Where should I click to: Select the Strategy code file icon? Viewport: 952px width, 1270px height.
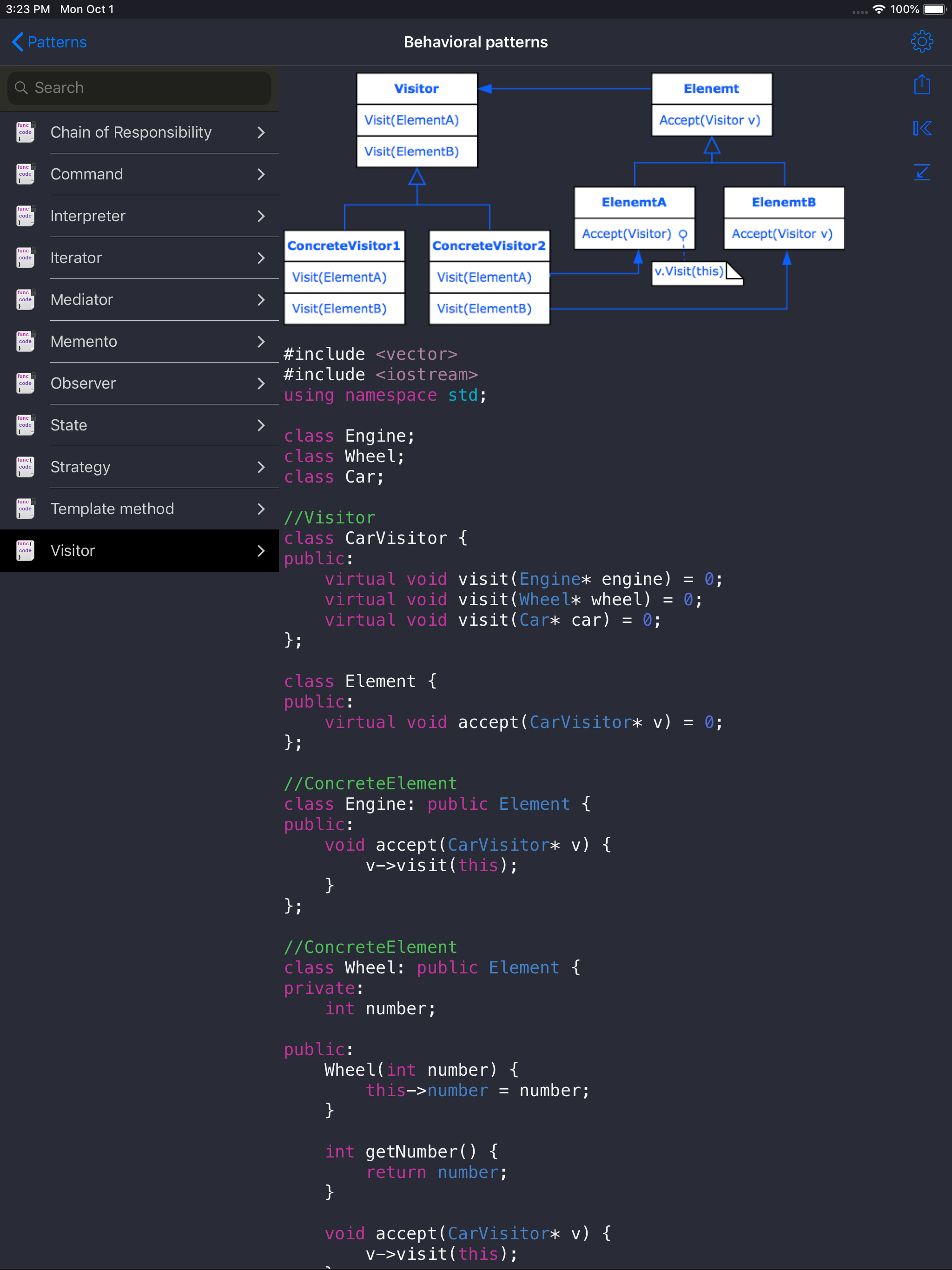[25, 467]
